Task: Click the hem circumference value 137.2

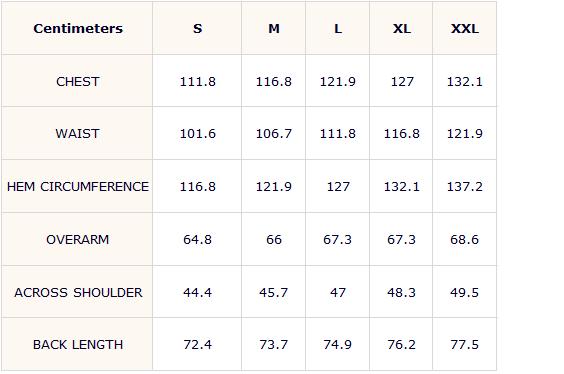Action: coord(465,187)
